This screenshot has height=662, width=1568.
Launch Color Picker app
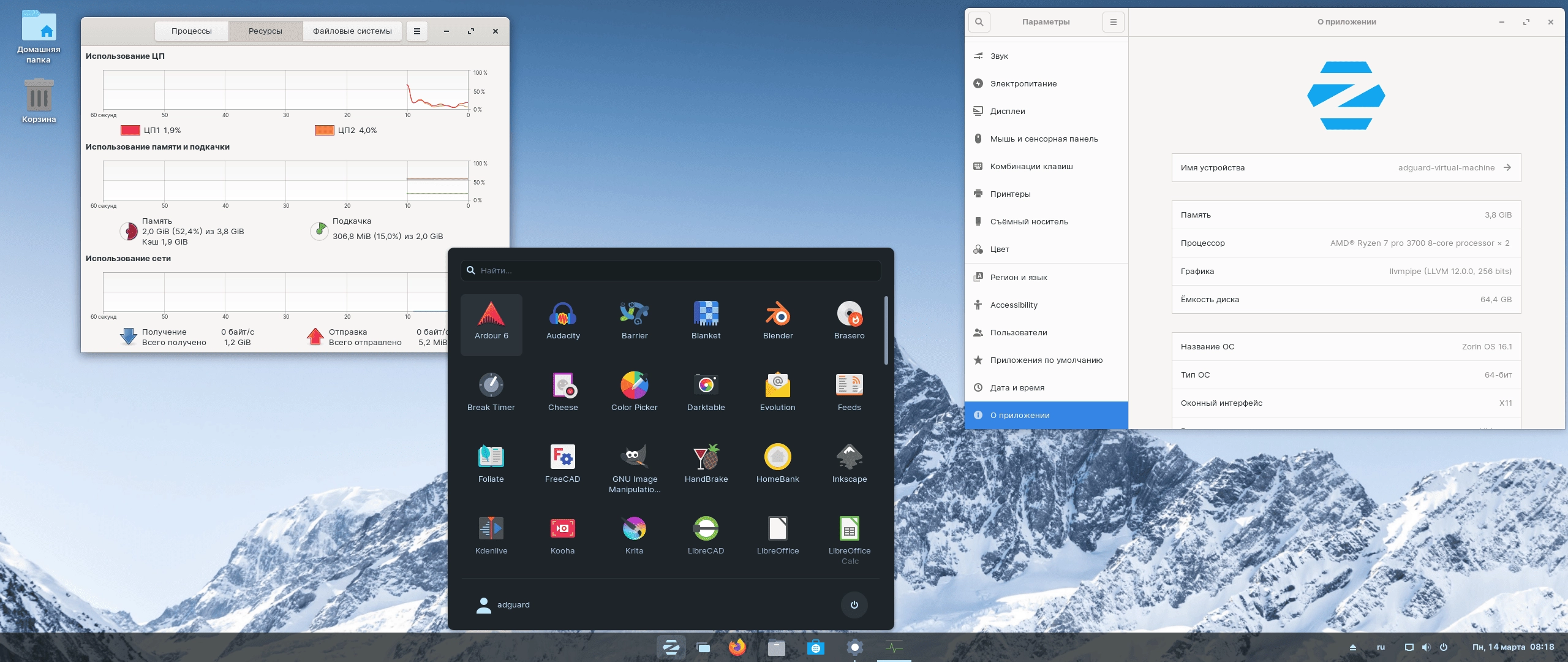(x=635, y=396)
